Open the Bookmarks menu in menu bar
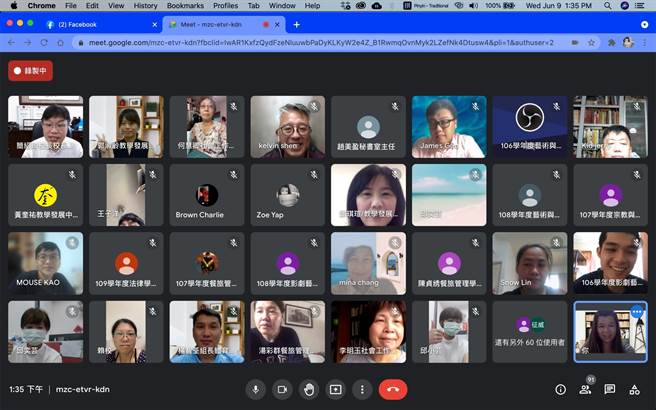 (185, 6)
